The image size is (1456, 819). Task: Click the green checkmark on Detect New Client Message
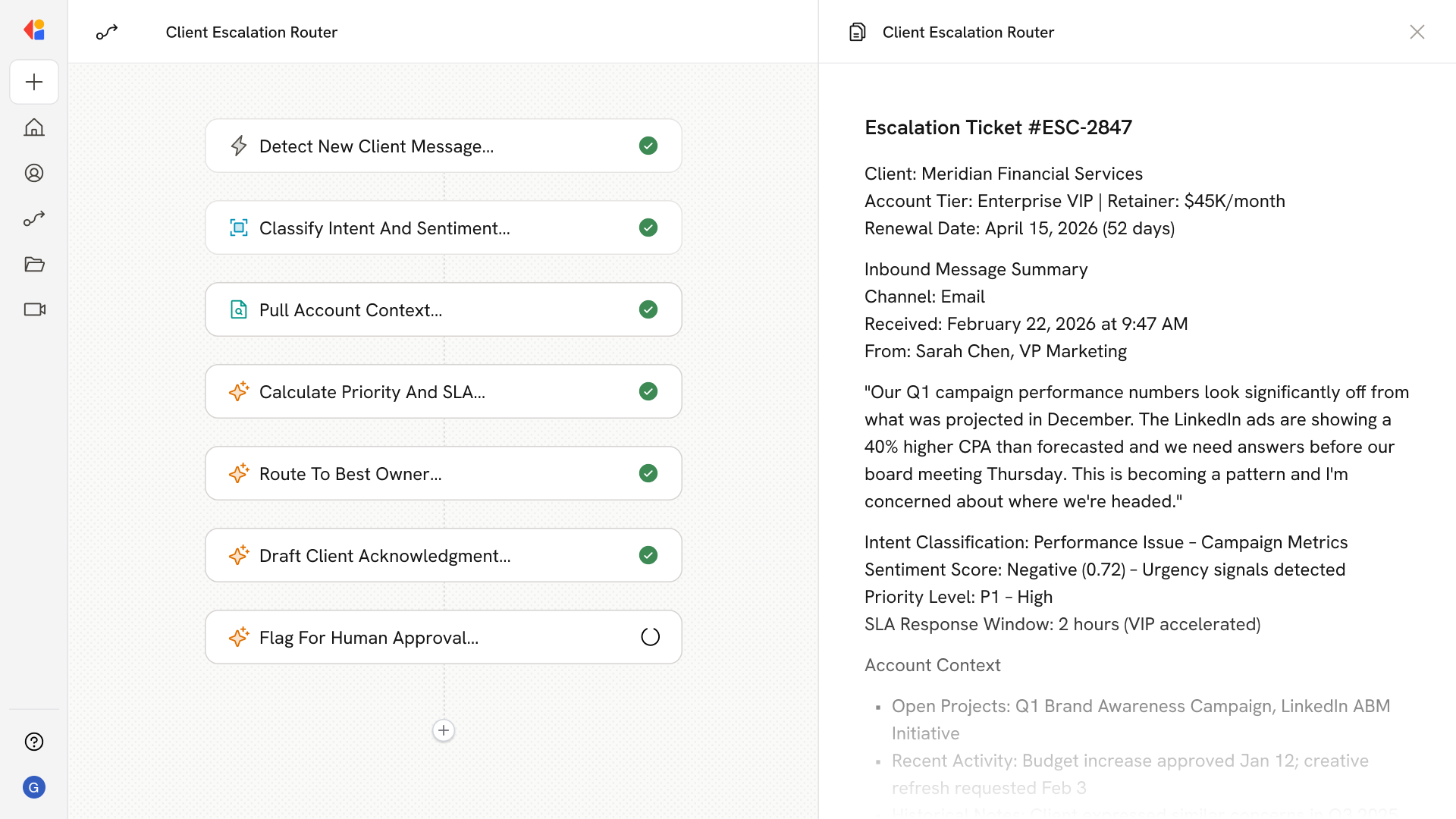(x=648, y=146)
